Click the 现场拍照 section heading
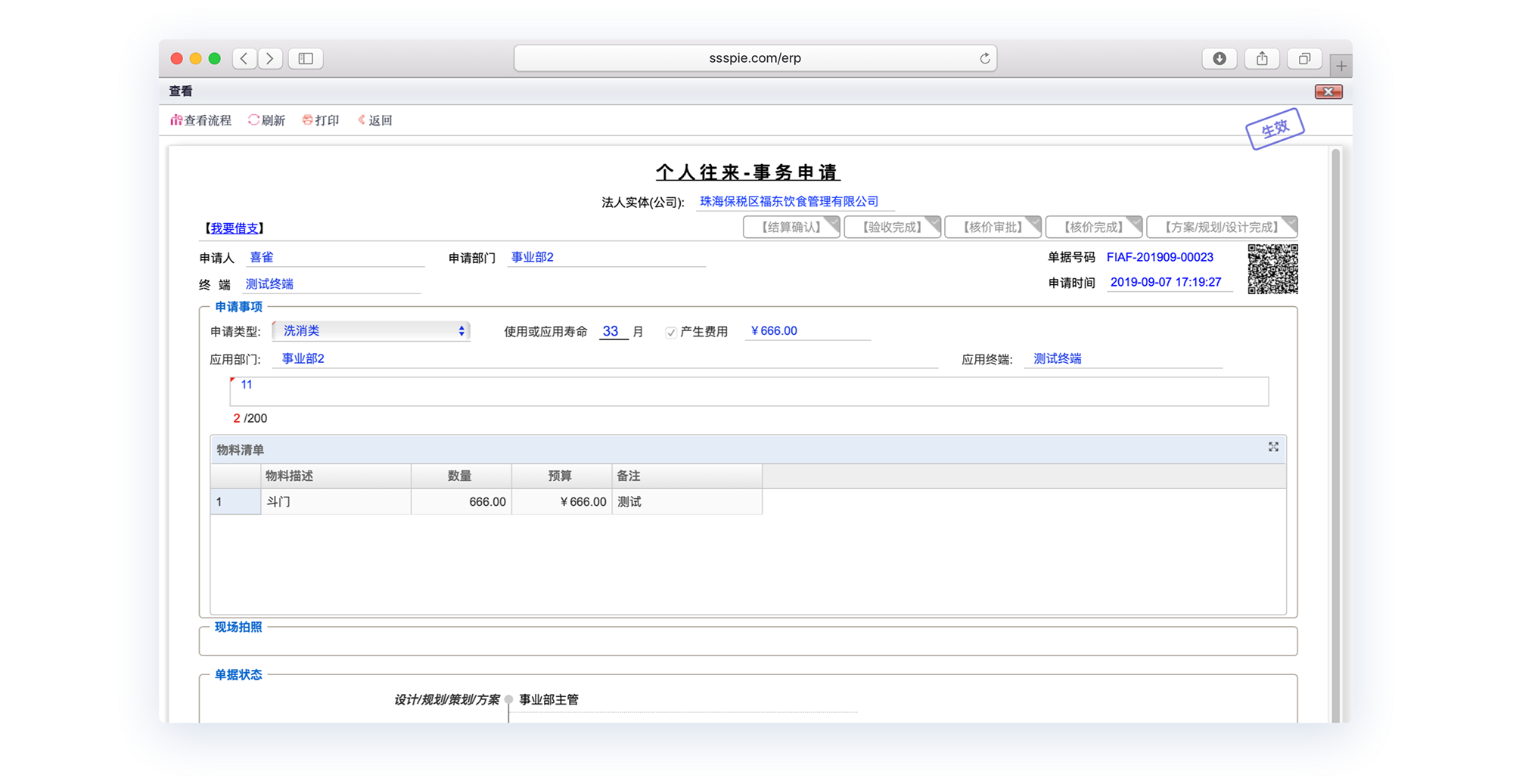This screenshot has width=1513, height=784. (238, 627)
